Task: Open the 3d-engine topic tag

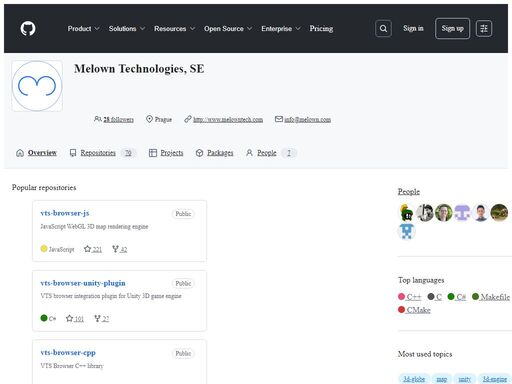Action: point(495,379)
